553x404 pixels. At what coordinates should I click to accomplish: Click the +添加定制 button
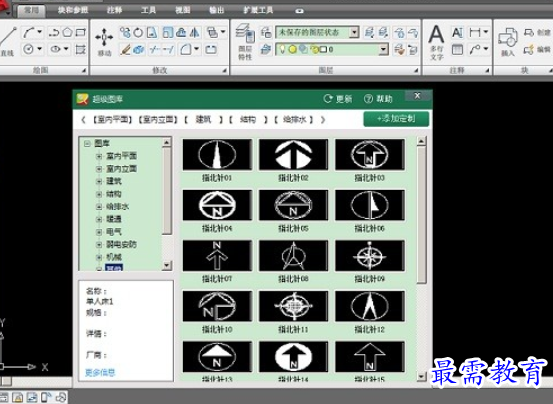(396, 118)
